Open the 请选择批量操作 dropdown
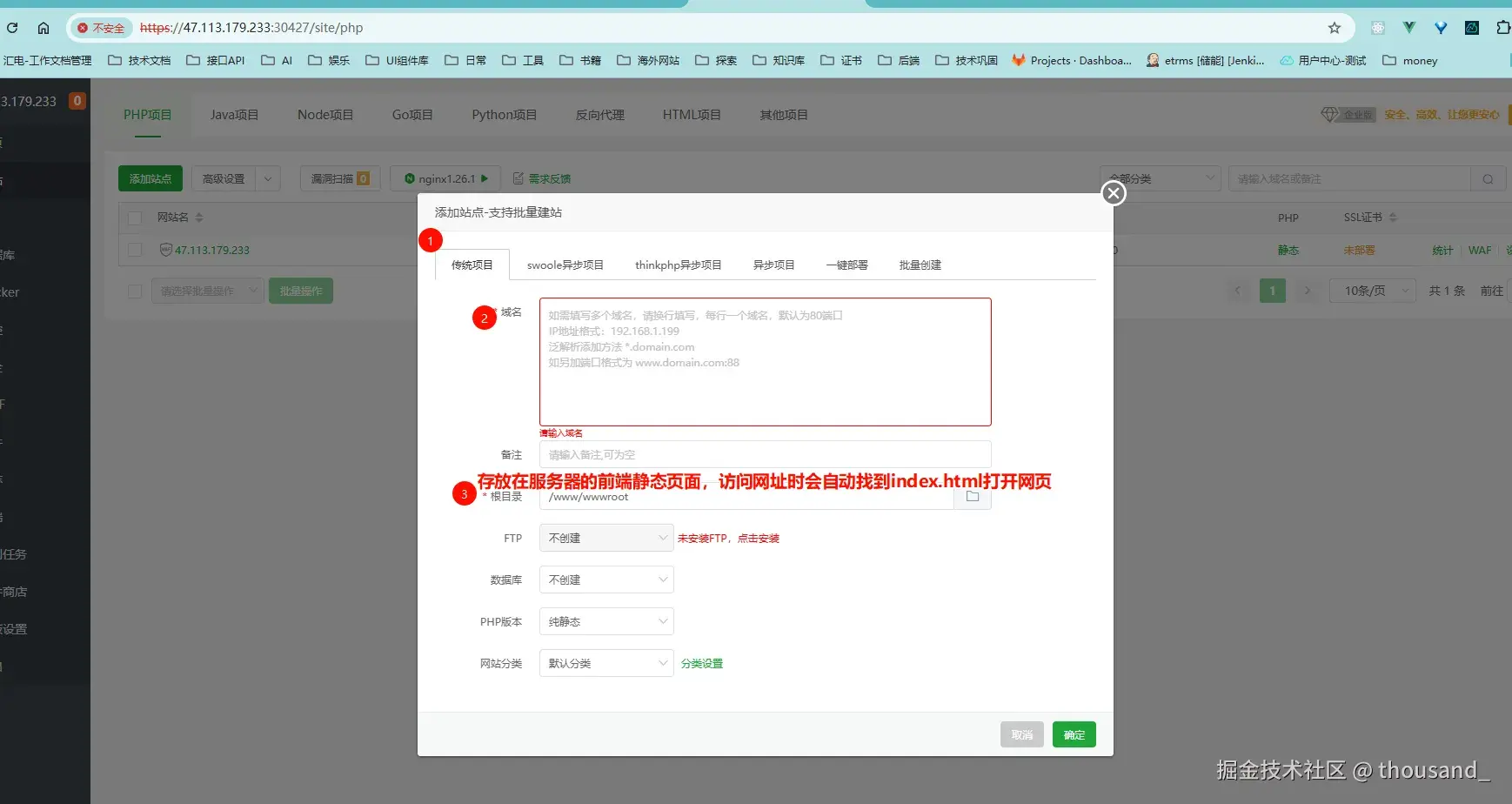Screen dimensions: 1512x804 (x=207, y=291)
